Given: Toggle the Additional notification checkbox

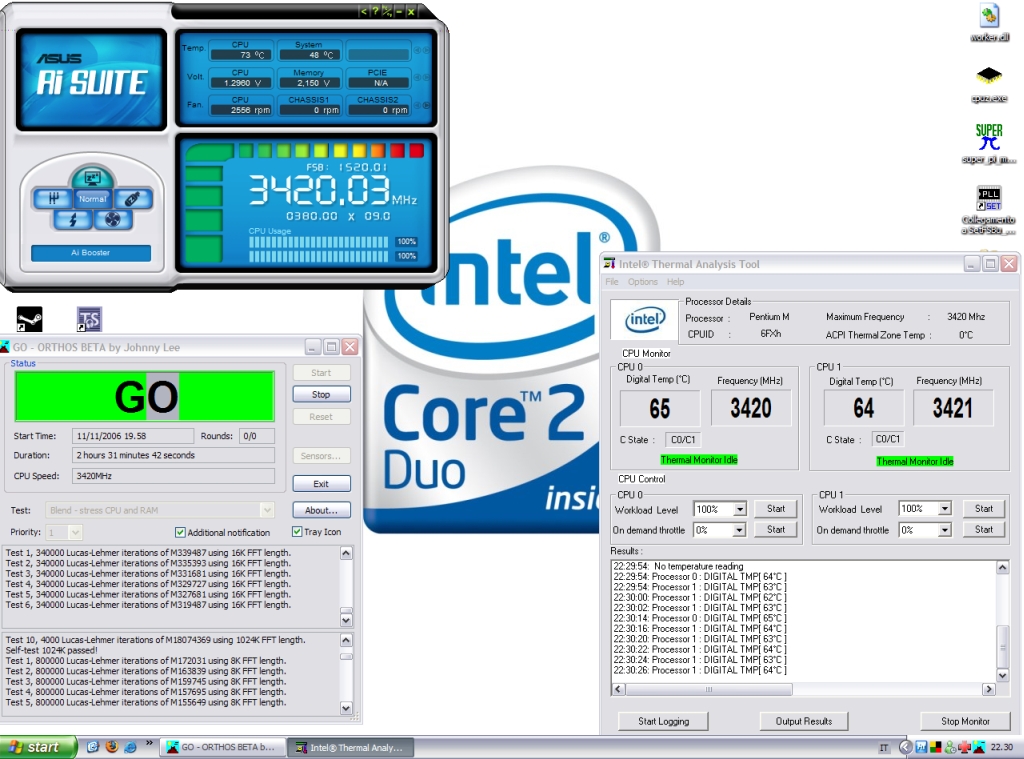Looking at the screenshot, I should (x=180, y=532).
